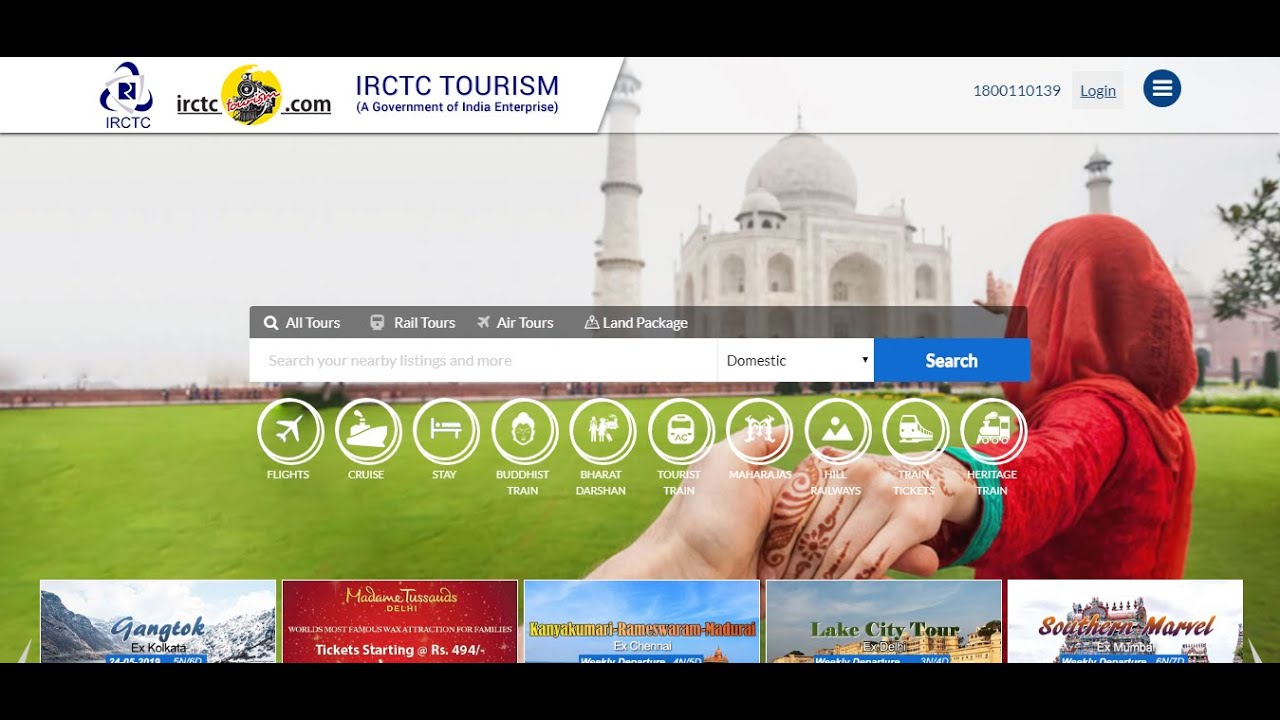Click the irctc tourism .com logo
Image resolution: width=1280 pixels, height=720 pixels.
tap(254, 96)
